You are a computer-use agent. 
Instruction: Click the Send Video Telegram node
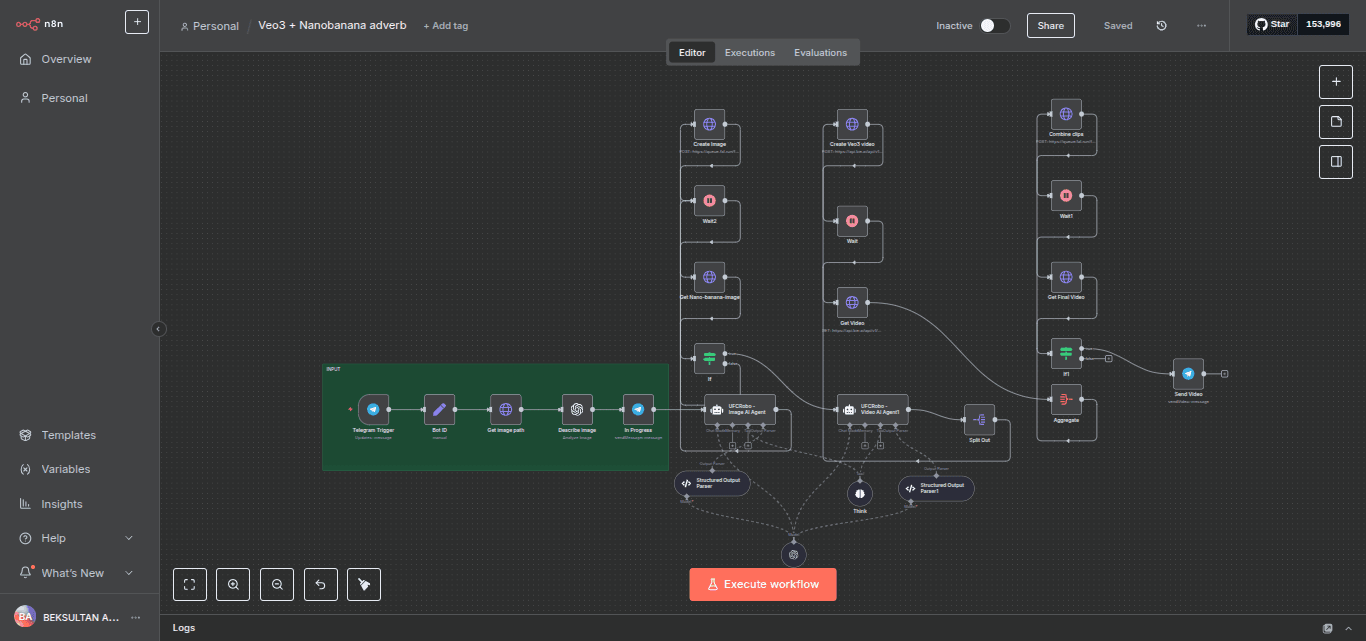pyautogui.click(x=1188, y=374)
